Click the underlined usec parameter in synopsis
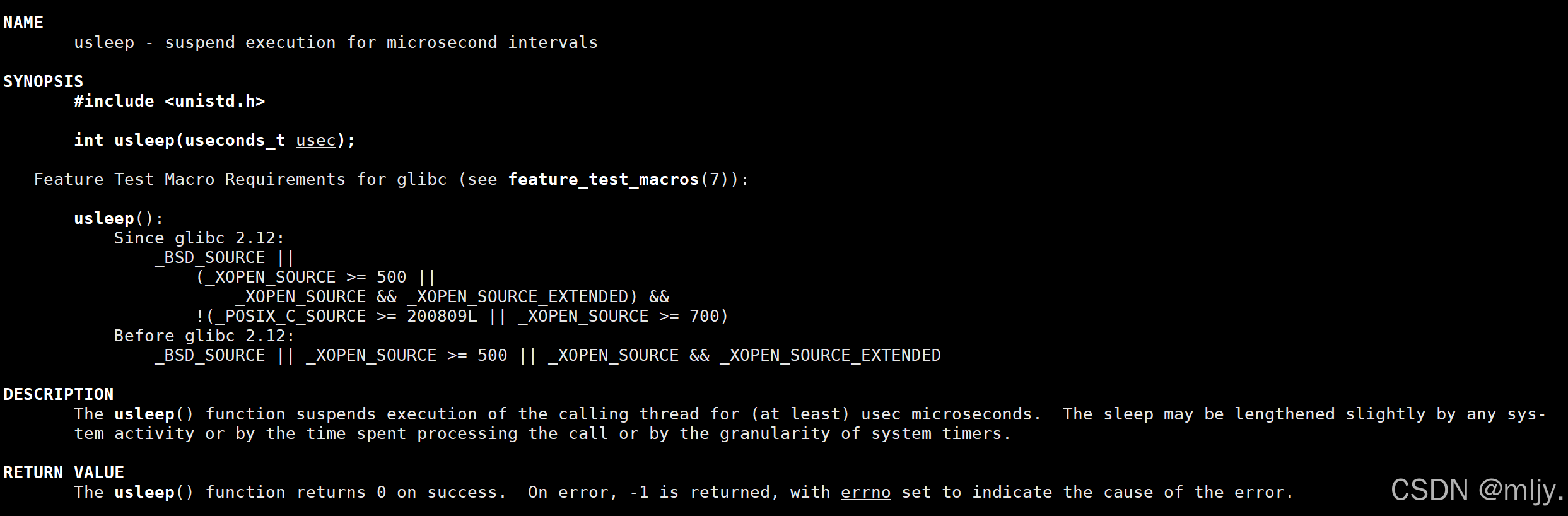 (x=316, y=140)
